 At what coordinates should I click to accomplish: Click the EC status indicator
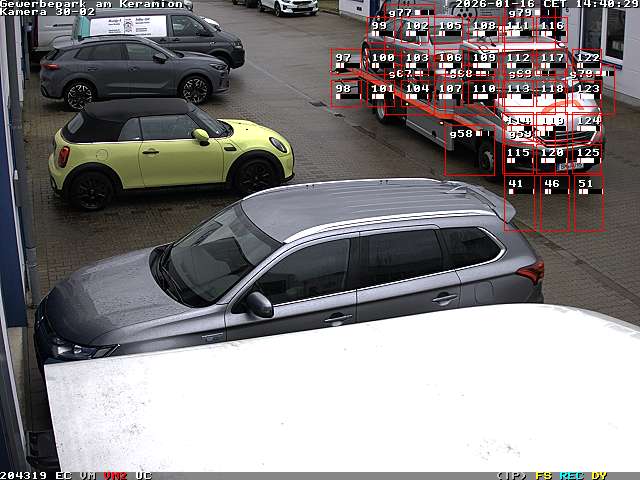pos(63,475)
